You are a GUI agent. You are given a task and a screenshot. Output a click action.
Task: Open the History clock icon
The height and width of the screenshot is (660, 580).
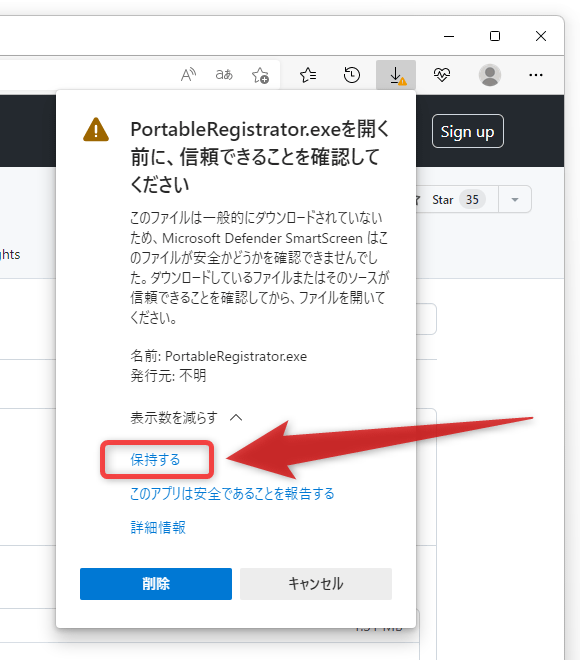pos(351,75)
